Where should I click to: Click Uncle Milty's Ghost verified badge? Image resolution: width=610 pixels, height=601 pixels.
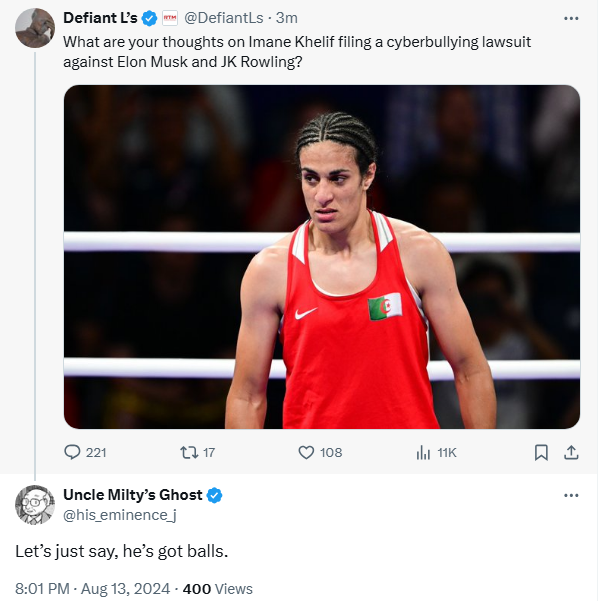coord(215,495)
